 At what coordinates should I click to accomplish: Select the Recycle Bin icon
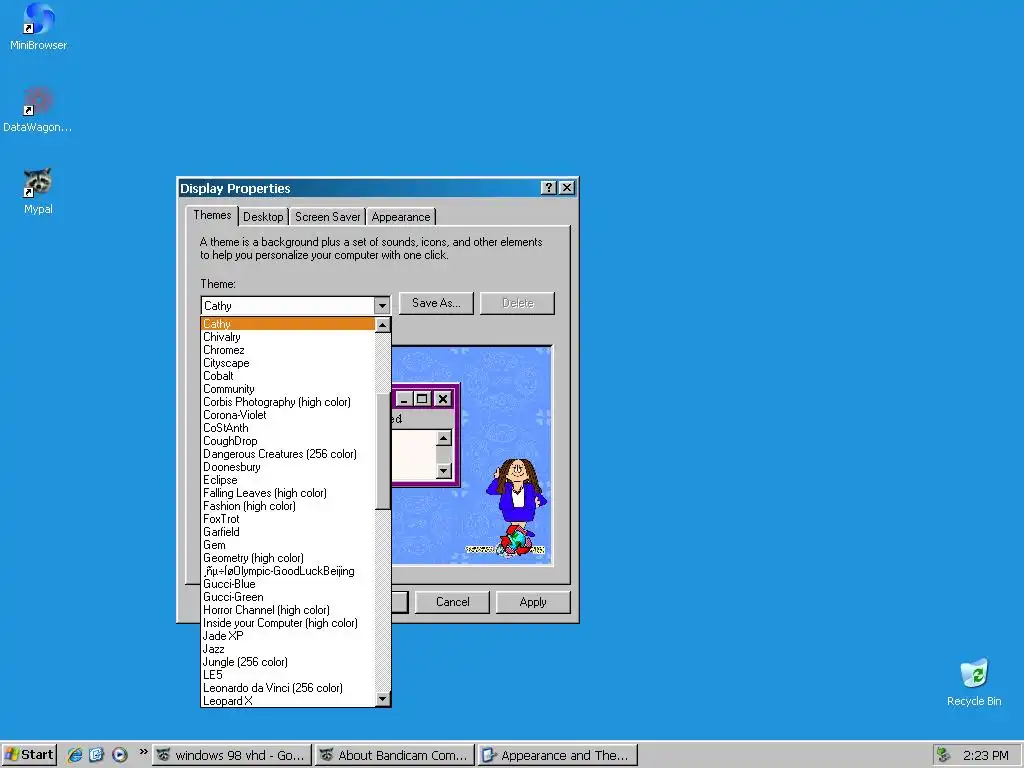point(974,682)
